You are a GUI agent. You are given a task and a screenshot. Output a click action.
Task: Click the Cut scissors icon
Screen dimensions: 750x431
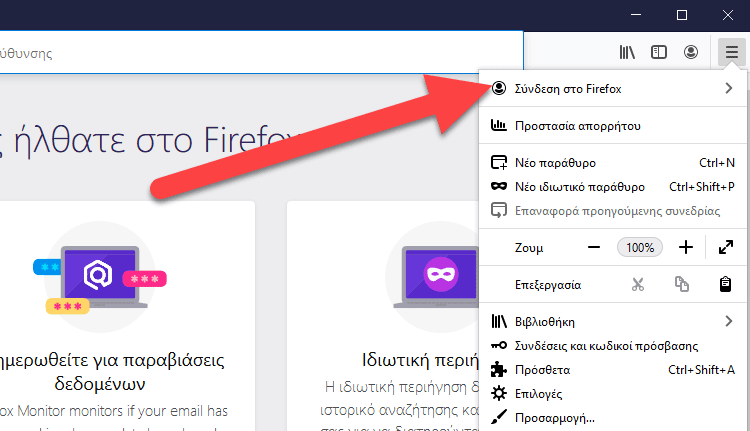pos(638,285)
